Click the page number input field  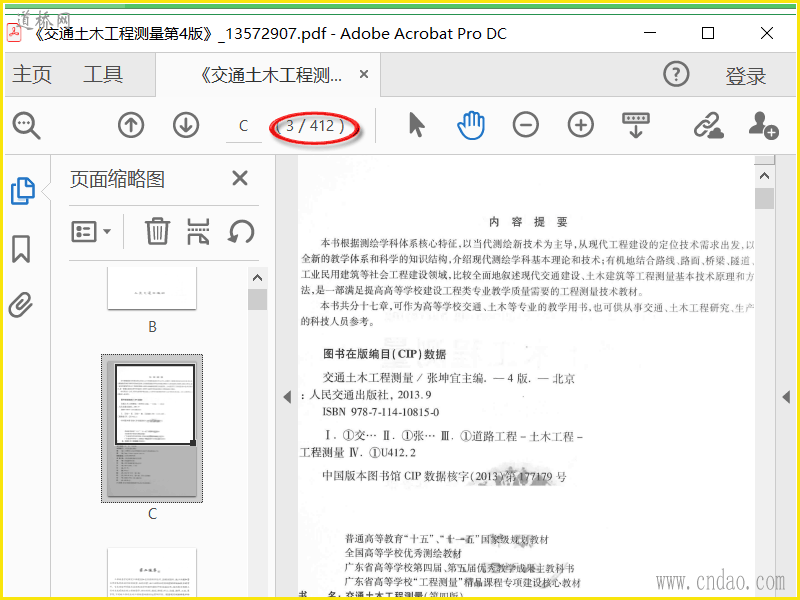(x=244, y=126)
